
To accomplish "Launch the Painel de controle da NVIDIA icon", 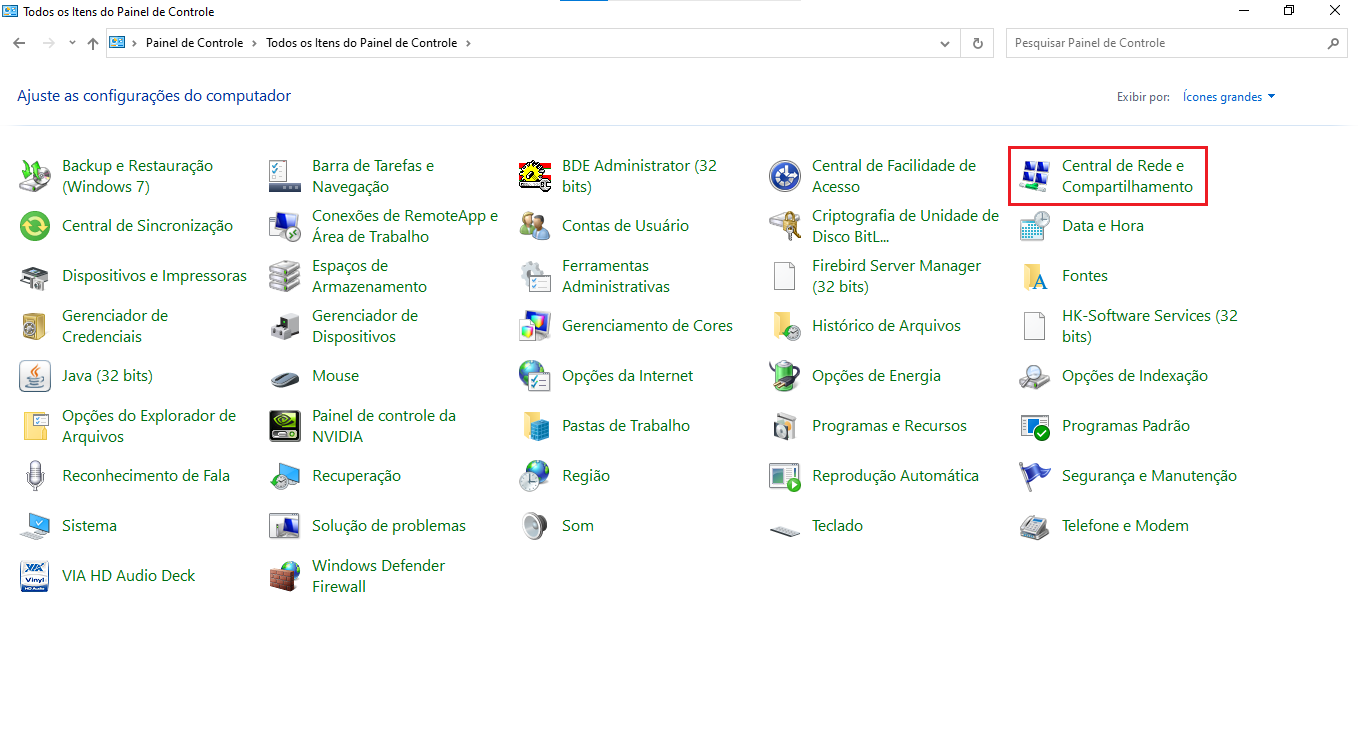I will 285,426.
